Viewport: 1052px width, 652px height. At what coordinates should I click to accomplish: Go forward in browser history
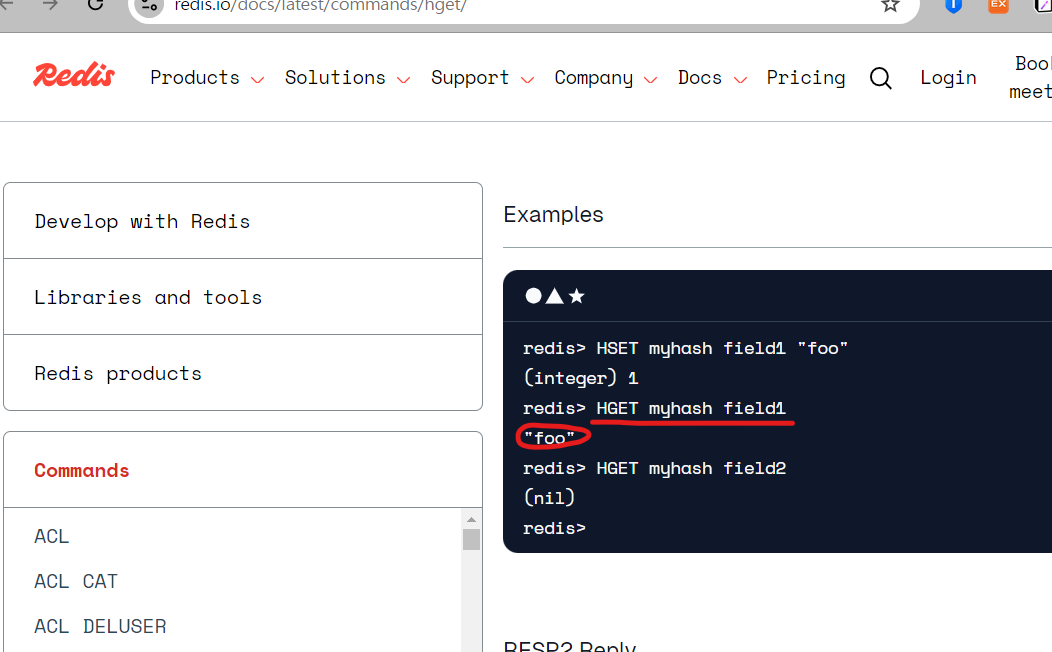(x=50, y=4)
